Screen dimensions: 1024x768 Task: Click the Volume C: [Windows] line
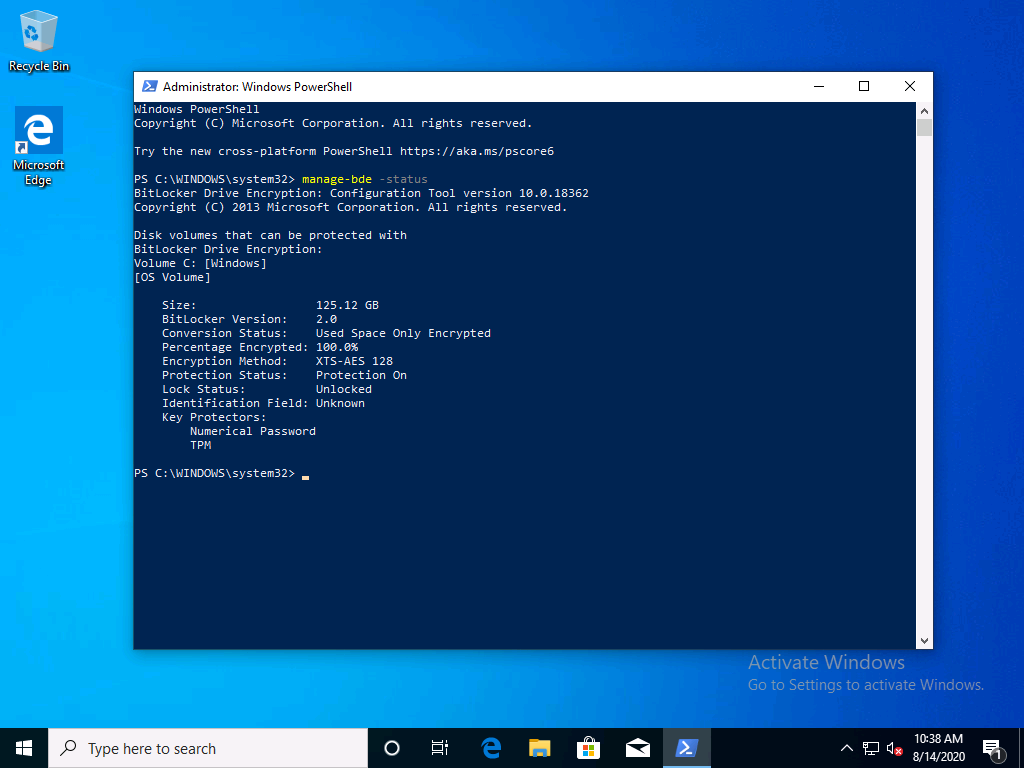coord(200,263)
